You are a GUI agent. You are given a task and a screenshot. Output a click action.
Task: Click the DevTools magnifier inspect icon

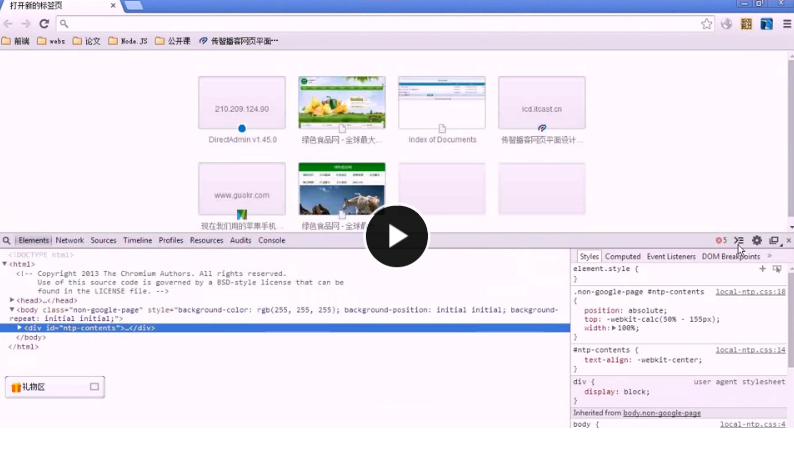7,240
